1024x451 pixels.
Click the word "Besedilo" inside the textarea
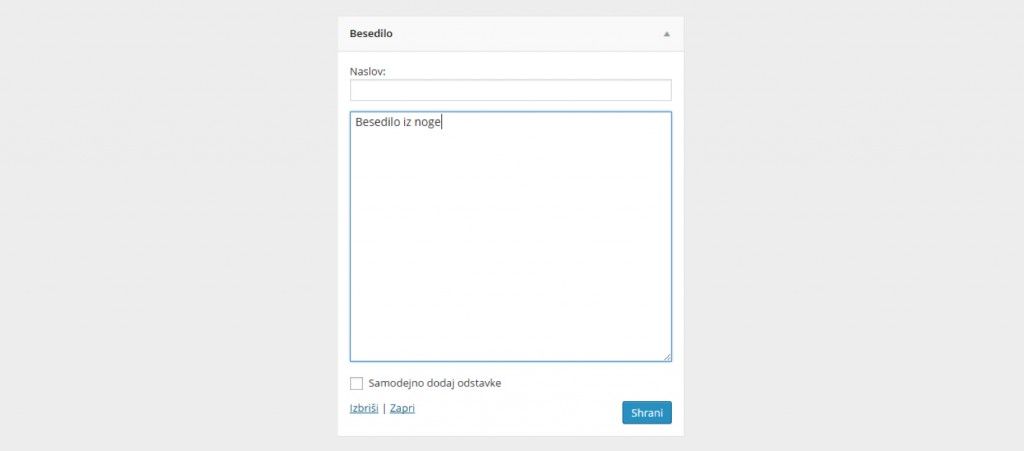377,123
